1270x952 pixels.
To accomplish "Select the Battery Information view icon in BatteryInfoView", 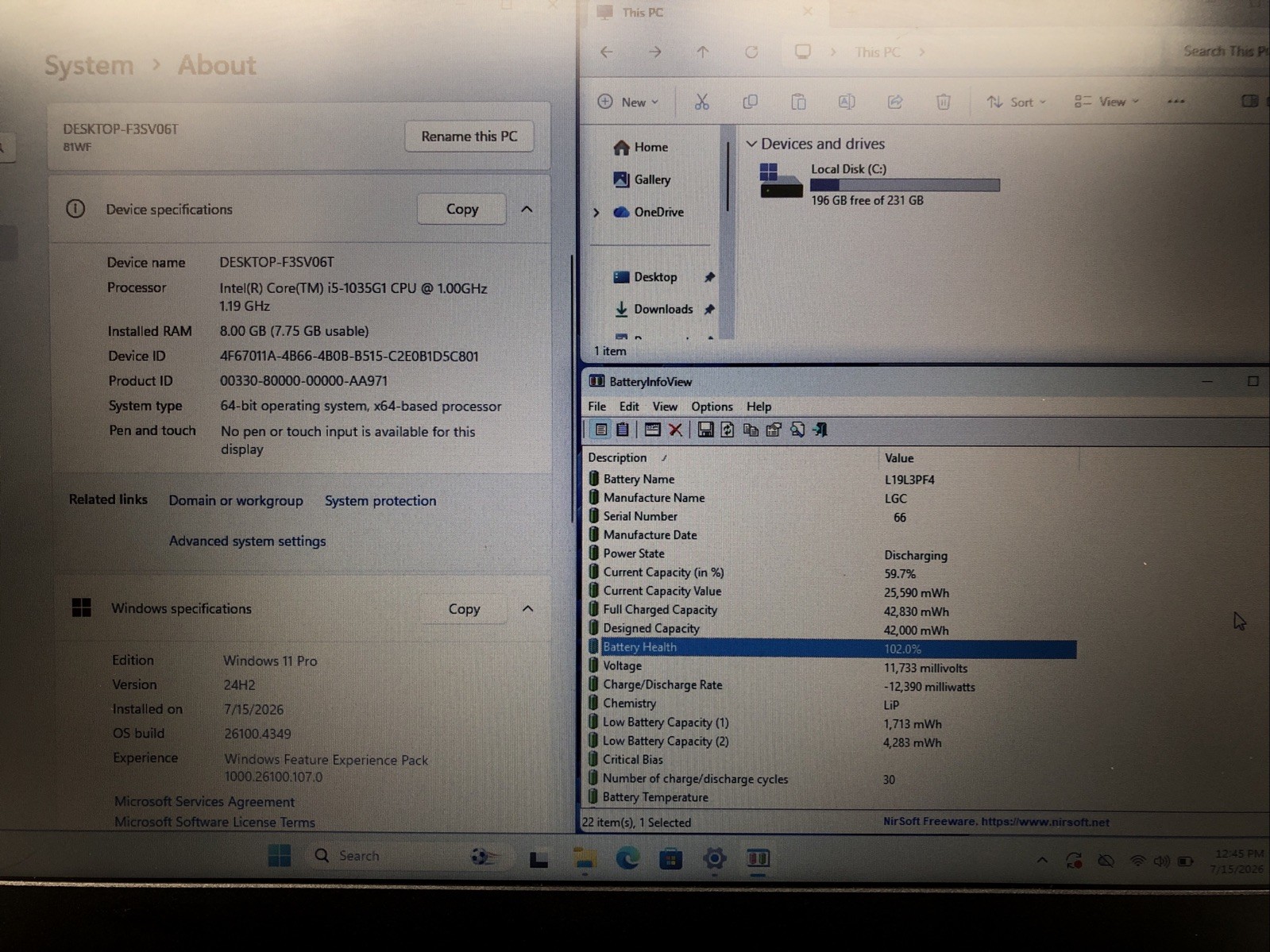I will tap(601, 430).
